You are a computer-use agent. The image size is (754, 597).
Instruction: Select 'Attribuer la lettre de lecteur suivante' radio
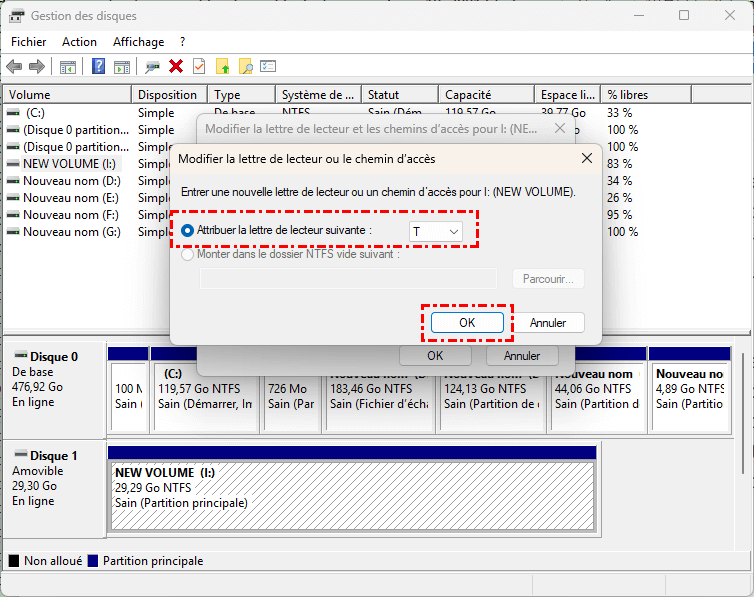click(188, 230)
